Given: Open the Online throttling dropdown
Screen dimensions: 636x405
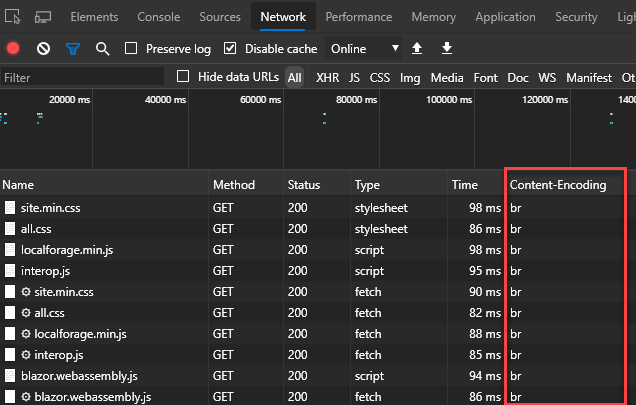Looking at the screenshot, I should (364, 49).
